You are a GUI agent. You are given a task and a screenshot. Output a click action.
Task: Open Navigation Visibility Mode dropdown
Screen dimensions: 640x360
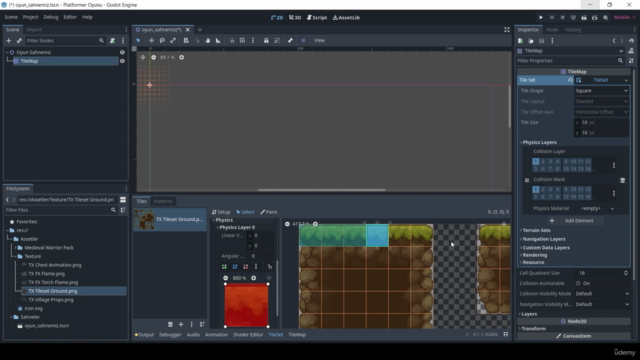(x=602, y=304)
